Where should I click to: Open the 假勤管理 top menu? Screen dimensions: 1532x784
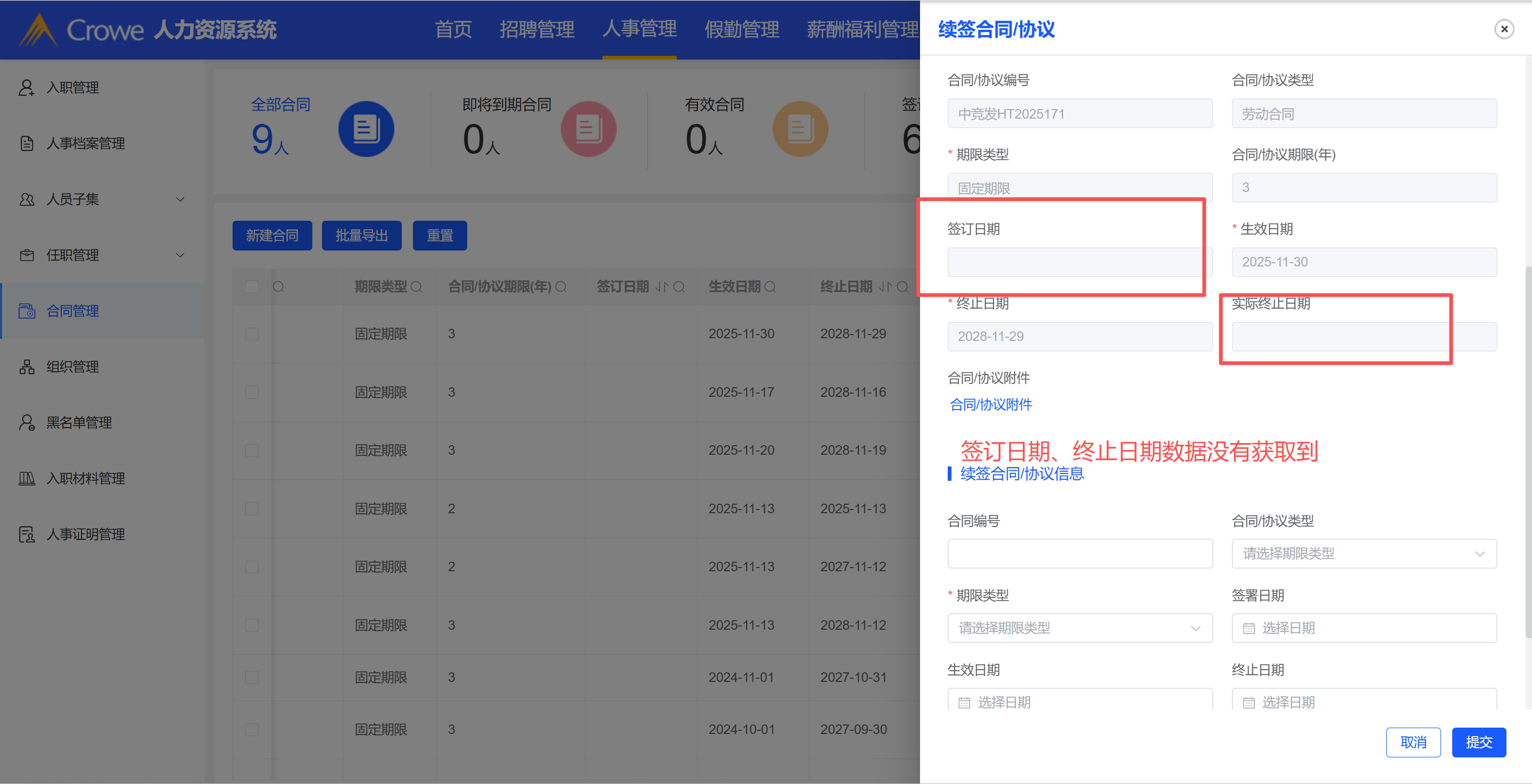tap(741, 30)
